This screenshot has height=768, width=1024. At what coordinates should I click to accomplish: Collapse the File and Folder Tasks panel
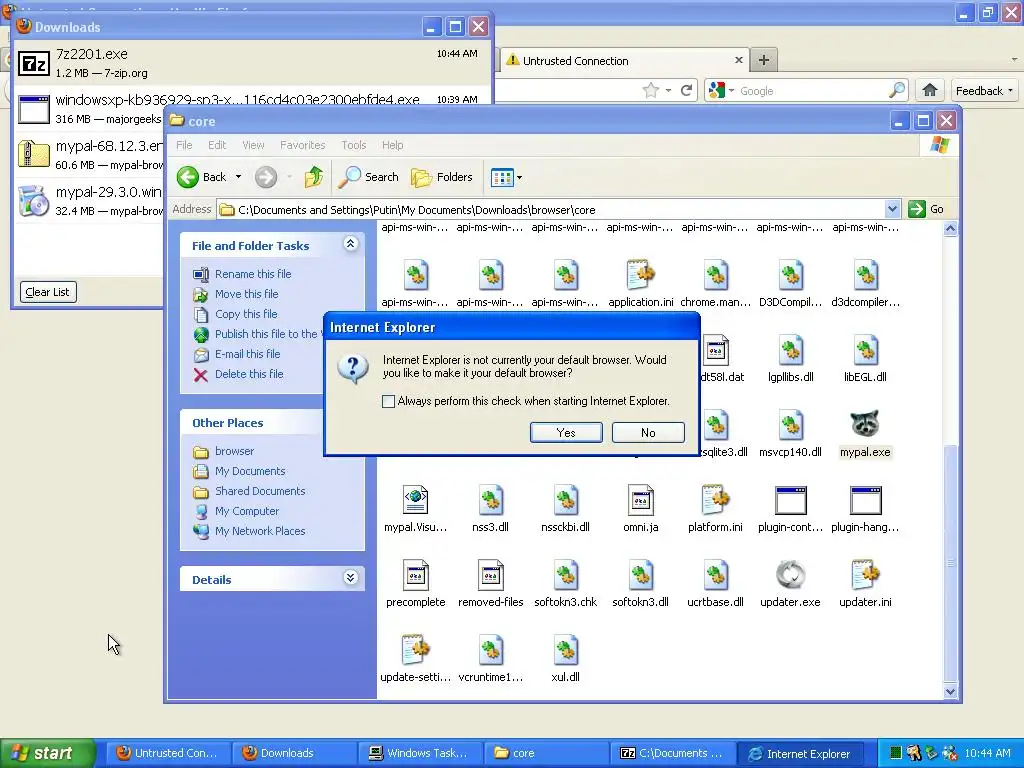pyautogui.click(x=351, y=244)
